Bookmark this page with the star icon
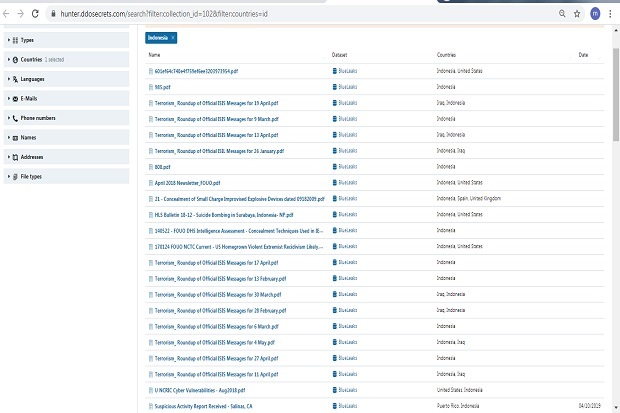620x413 pixels. click(x=577, y=14)
